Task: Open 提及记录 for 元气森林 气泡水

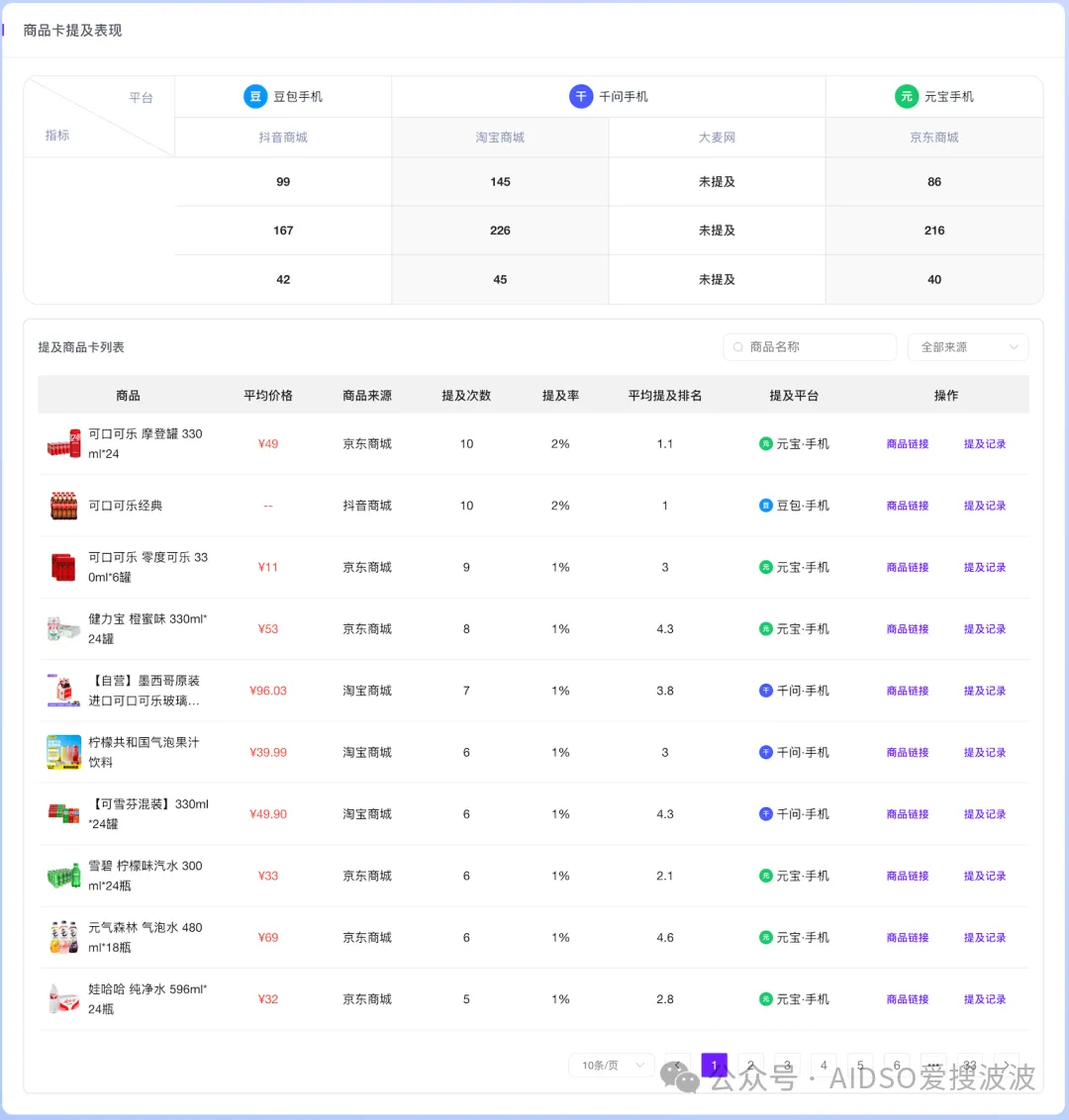Action: pyautogui.click(x=985, y=937)
